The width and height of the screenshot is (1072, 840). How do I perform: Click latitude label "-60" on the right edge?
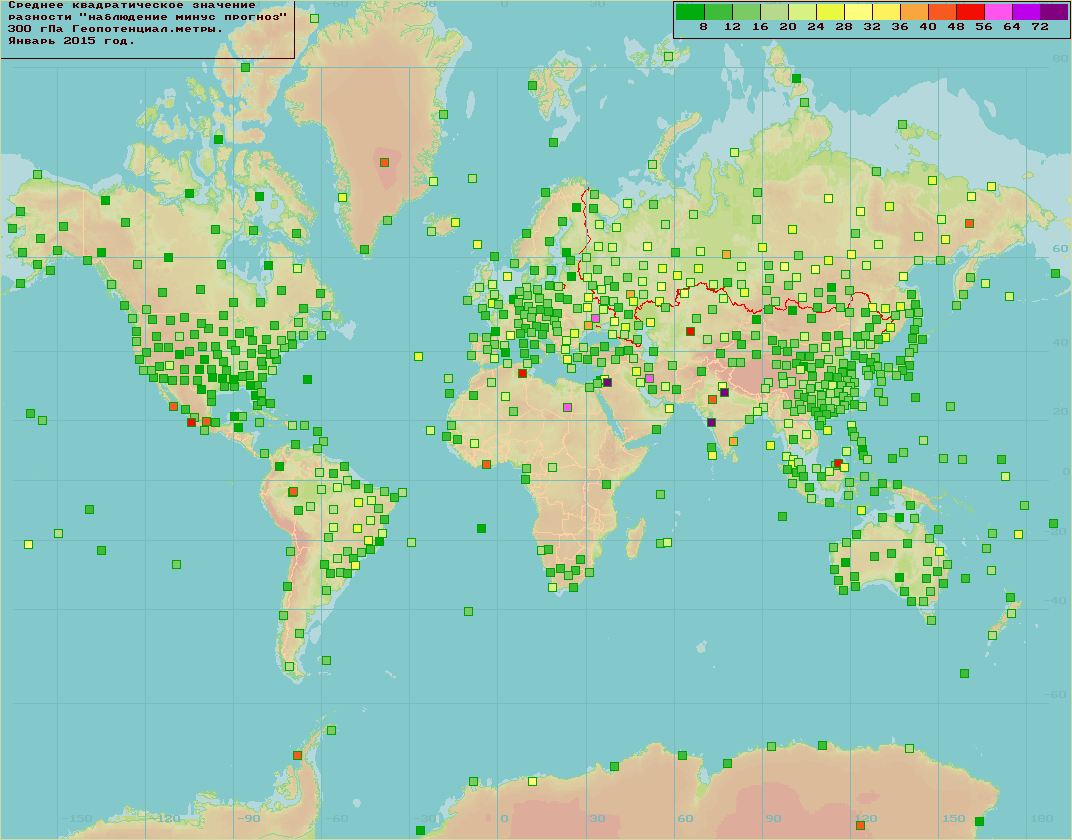click(x=1056, y=694)
